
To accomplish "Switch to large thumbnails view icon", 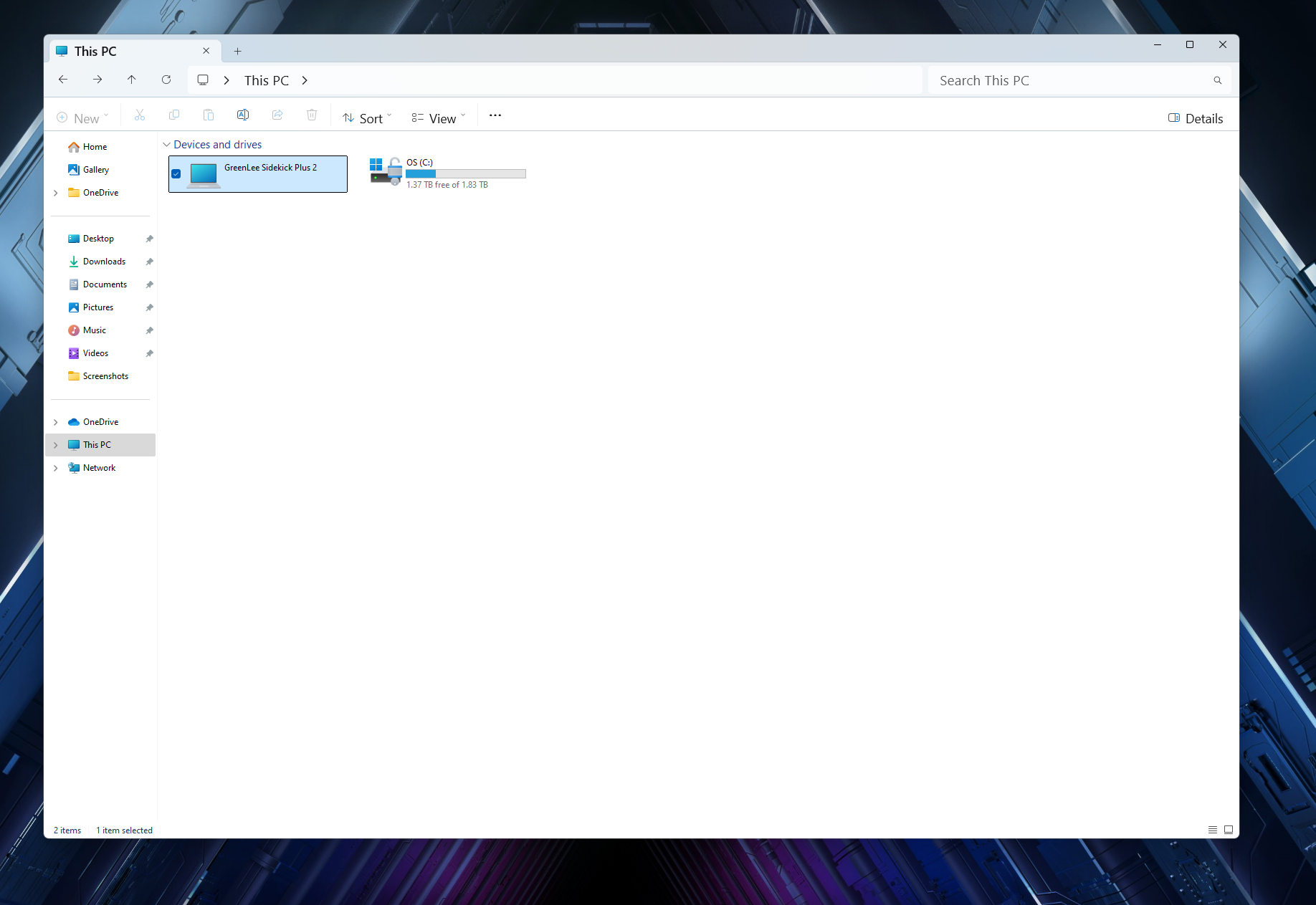I will click(1229, 830).
